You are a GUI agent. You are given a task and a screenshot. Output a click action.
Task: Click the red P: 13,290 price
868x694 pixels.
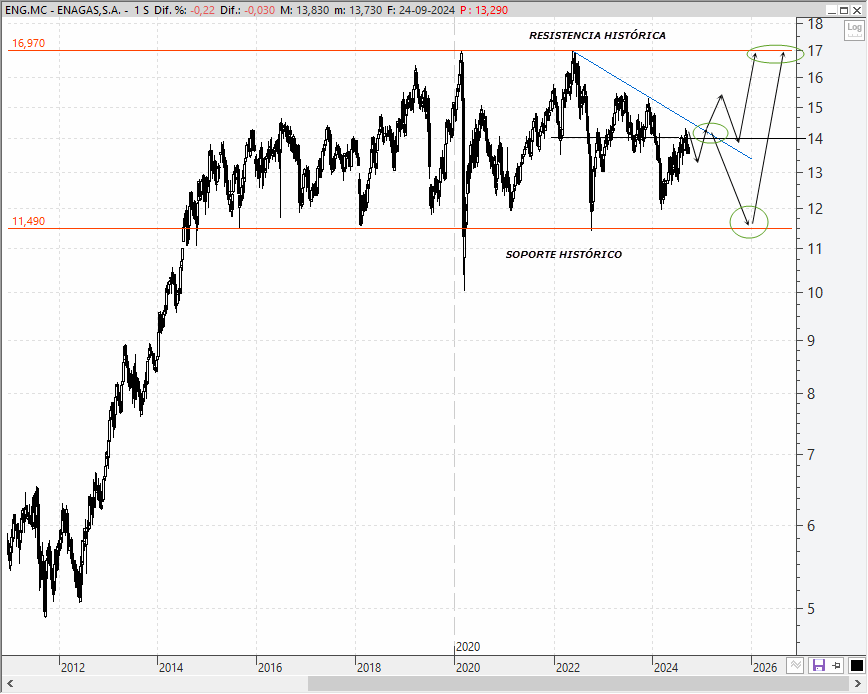coord(484,10)
